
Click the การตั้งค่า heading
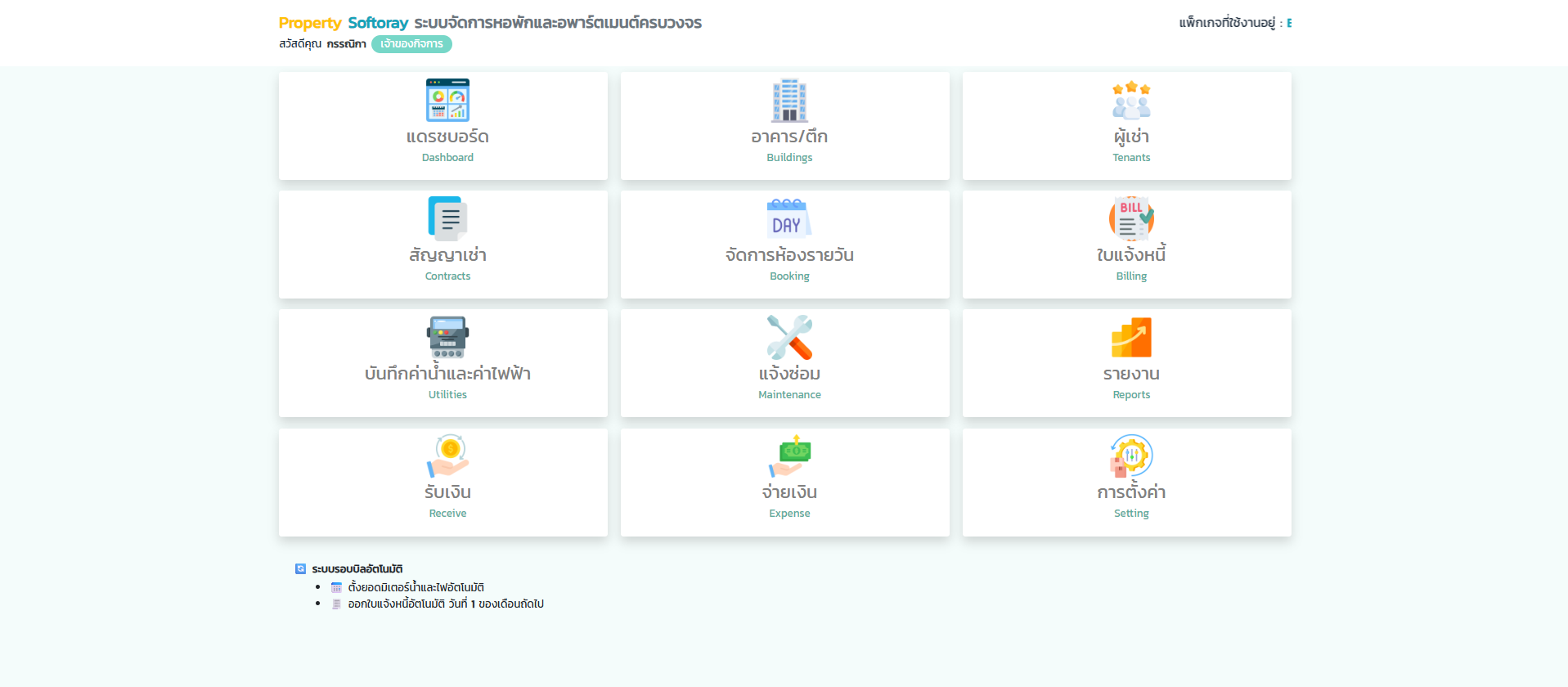(x=1131, y=492)
